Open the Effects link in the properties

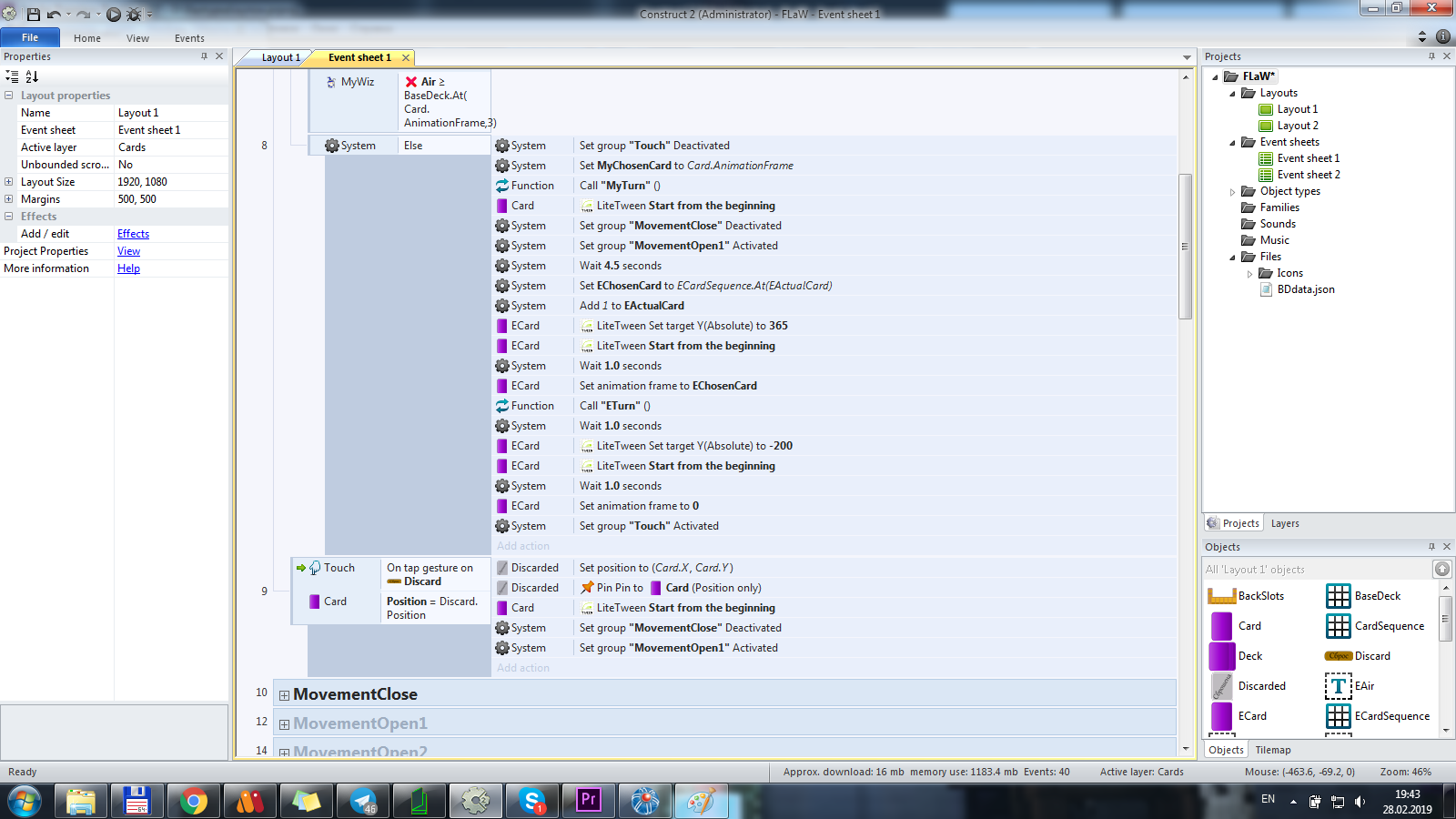[133, 234]
